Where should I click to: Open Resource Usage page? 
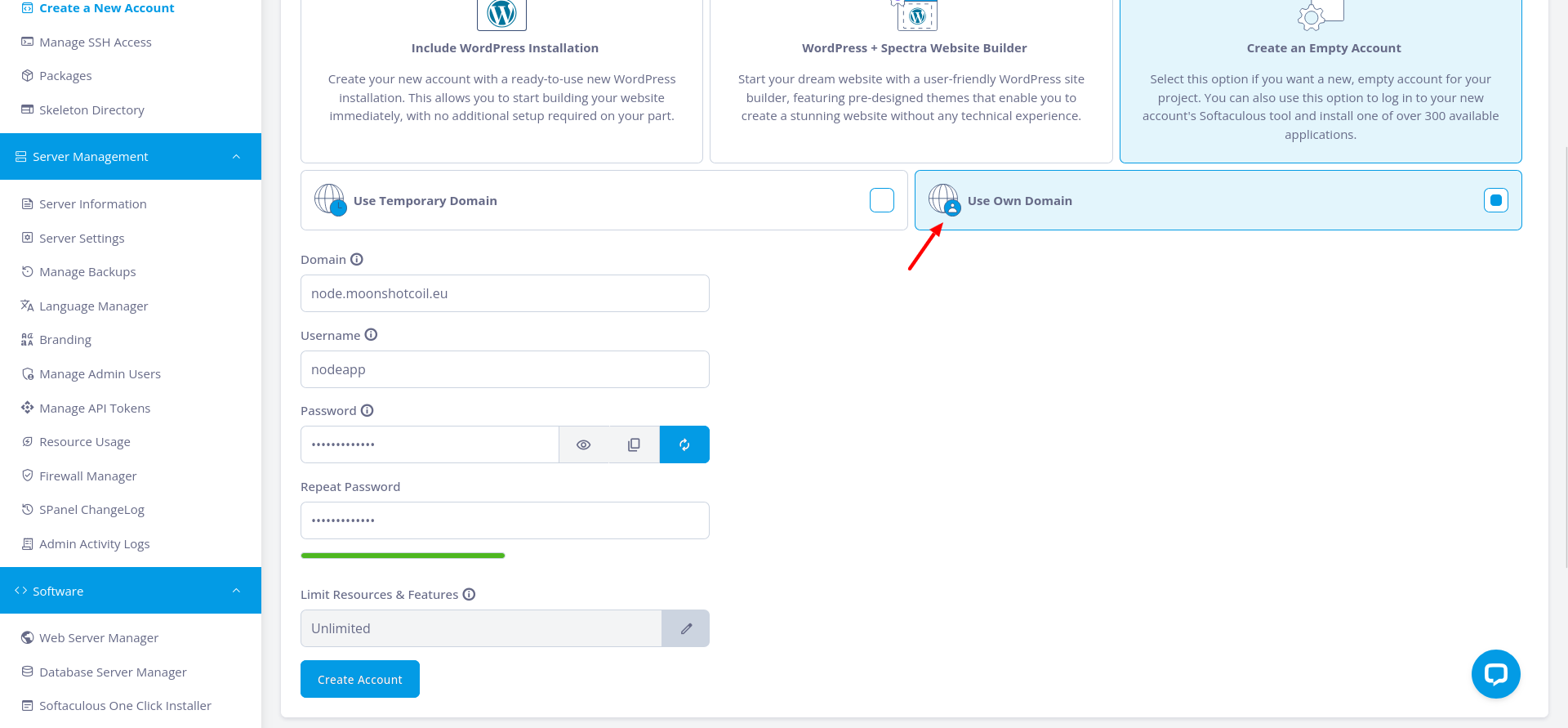[85, 442]
